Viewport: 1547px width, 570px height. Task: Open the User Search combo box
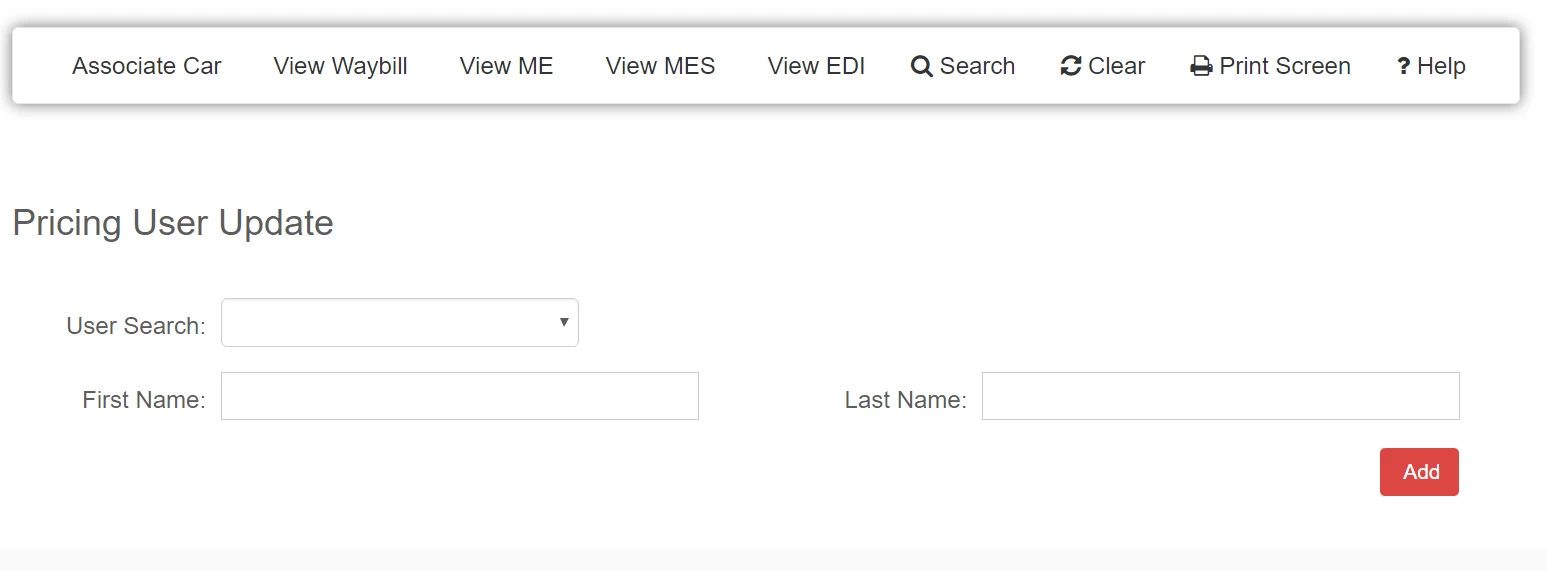click(x=400, y=323)
